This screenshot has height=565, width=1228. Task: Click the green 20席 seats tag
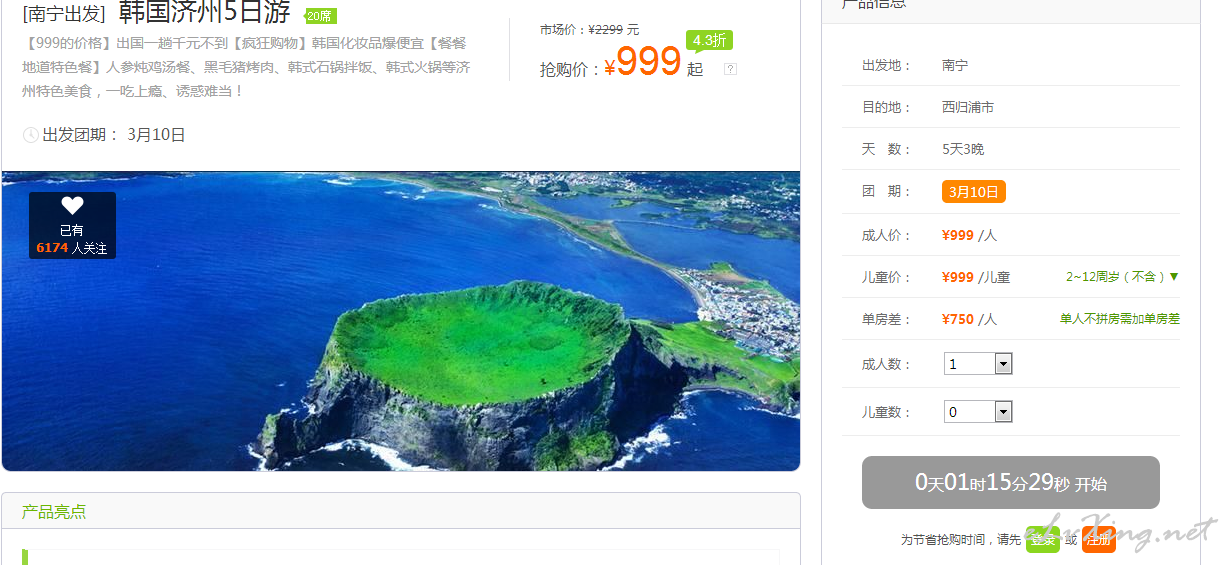point(320,16)
